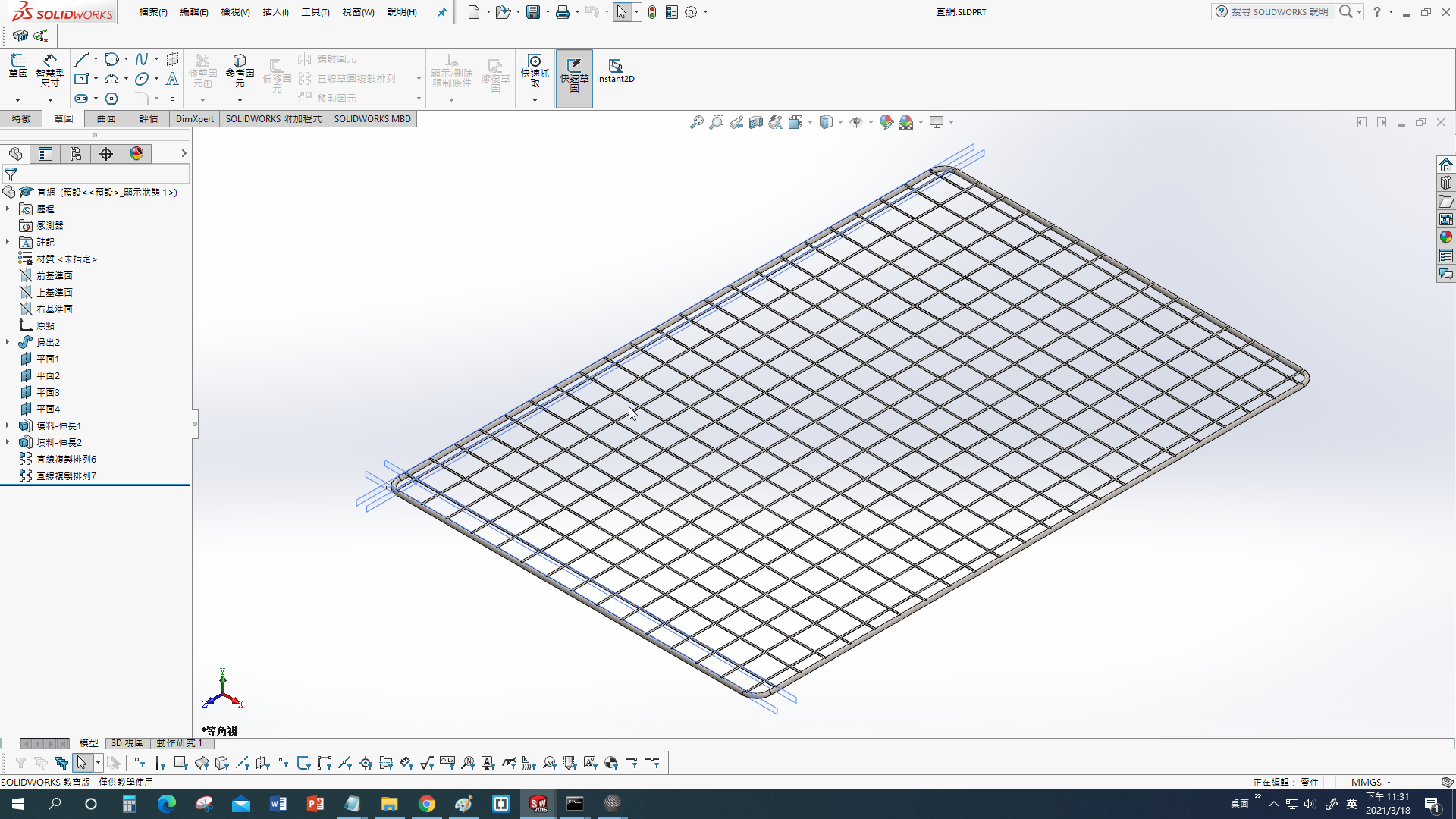This screenshot has width=1456, height=819.
Task: Select 上基準面 plane in feature tree
Action: click(x=55, y=292)
